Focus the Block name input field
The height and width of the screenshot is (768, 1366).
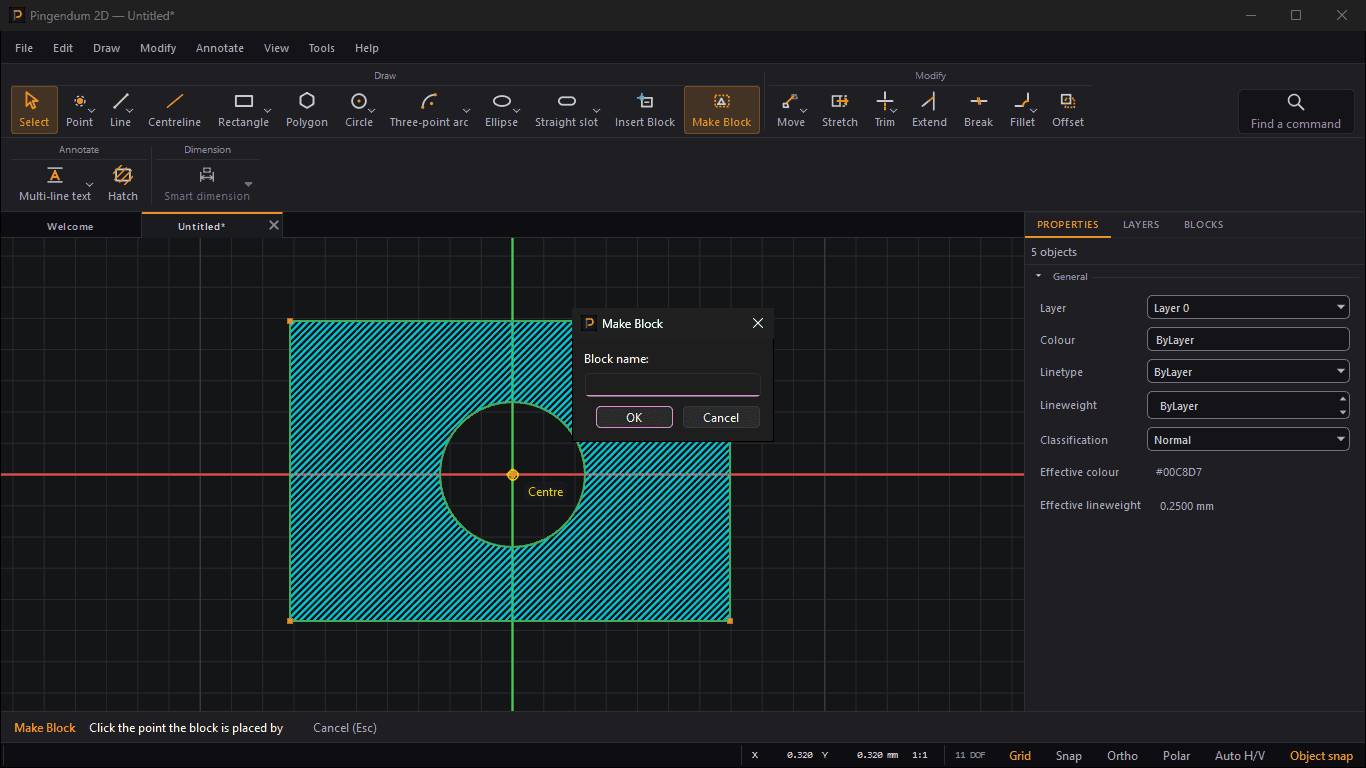click(x=673, y=385)
